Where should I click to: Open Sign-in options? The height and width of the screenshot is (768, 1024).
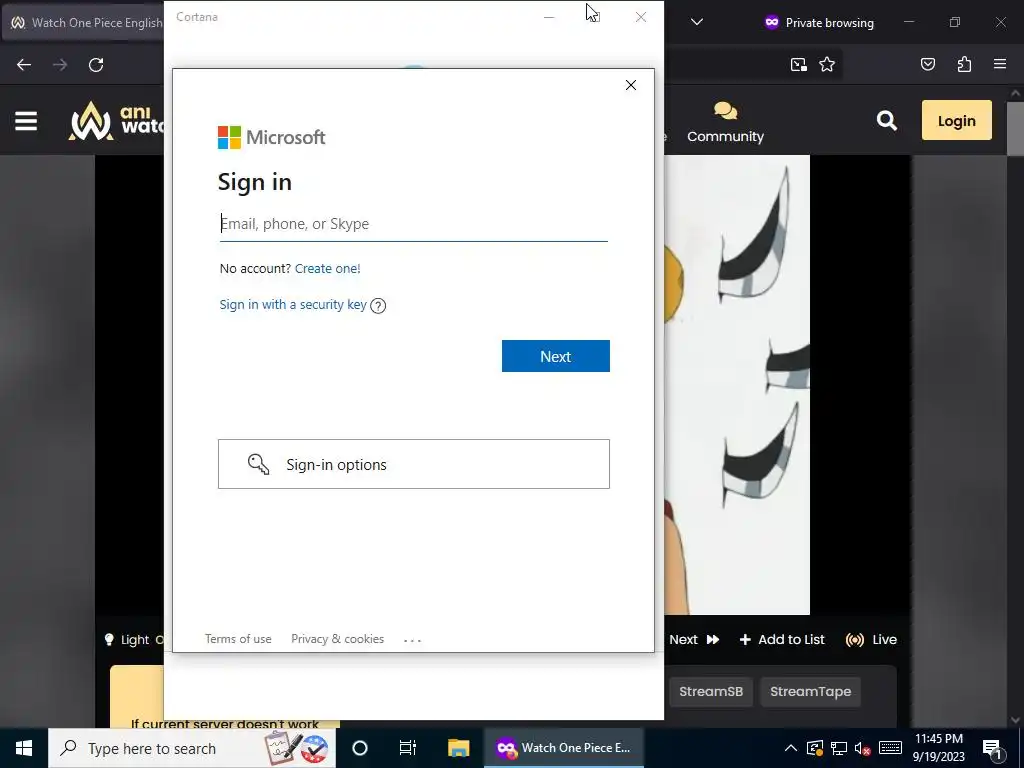[413, 464]
